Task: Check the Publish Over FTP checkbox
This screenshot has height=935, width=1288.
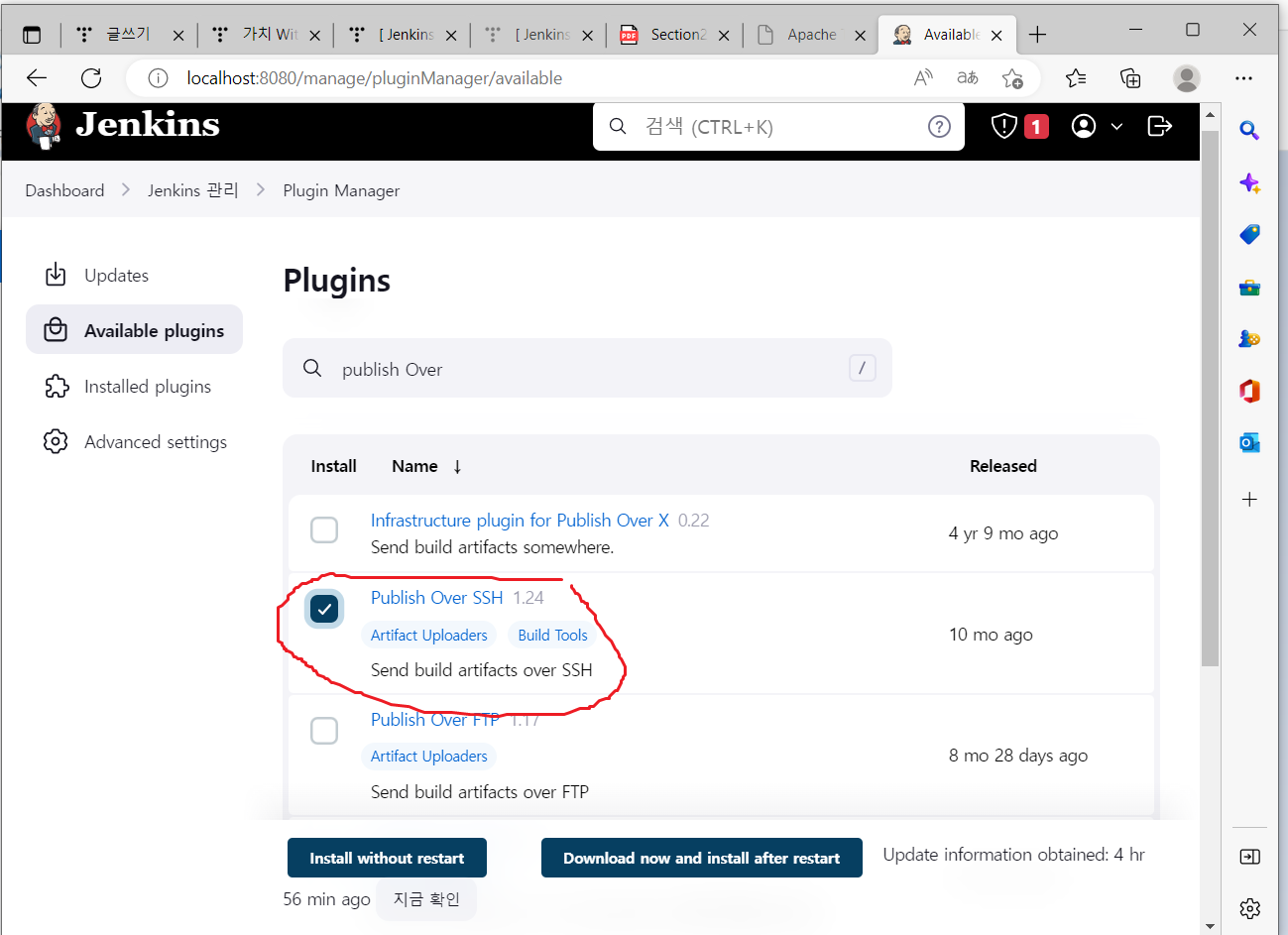Action: (324, 731)
